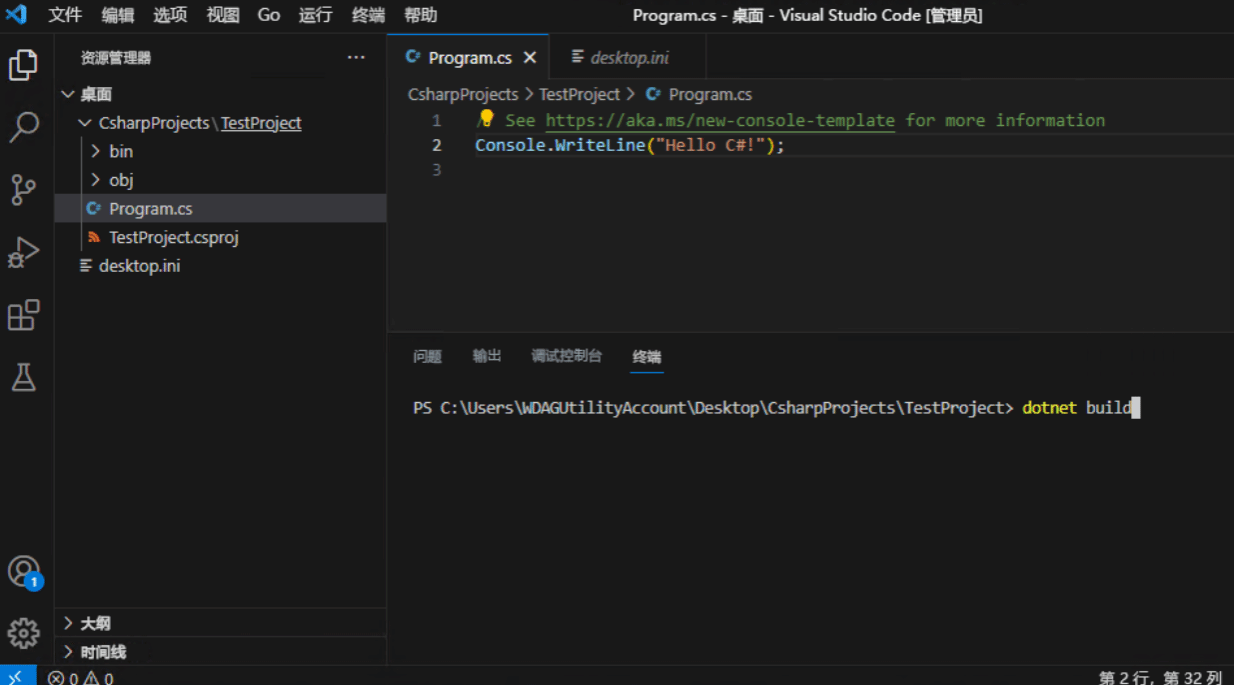
Task: Open the Testing flask icon
Action: (x=23, y=377)
